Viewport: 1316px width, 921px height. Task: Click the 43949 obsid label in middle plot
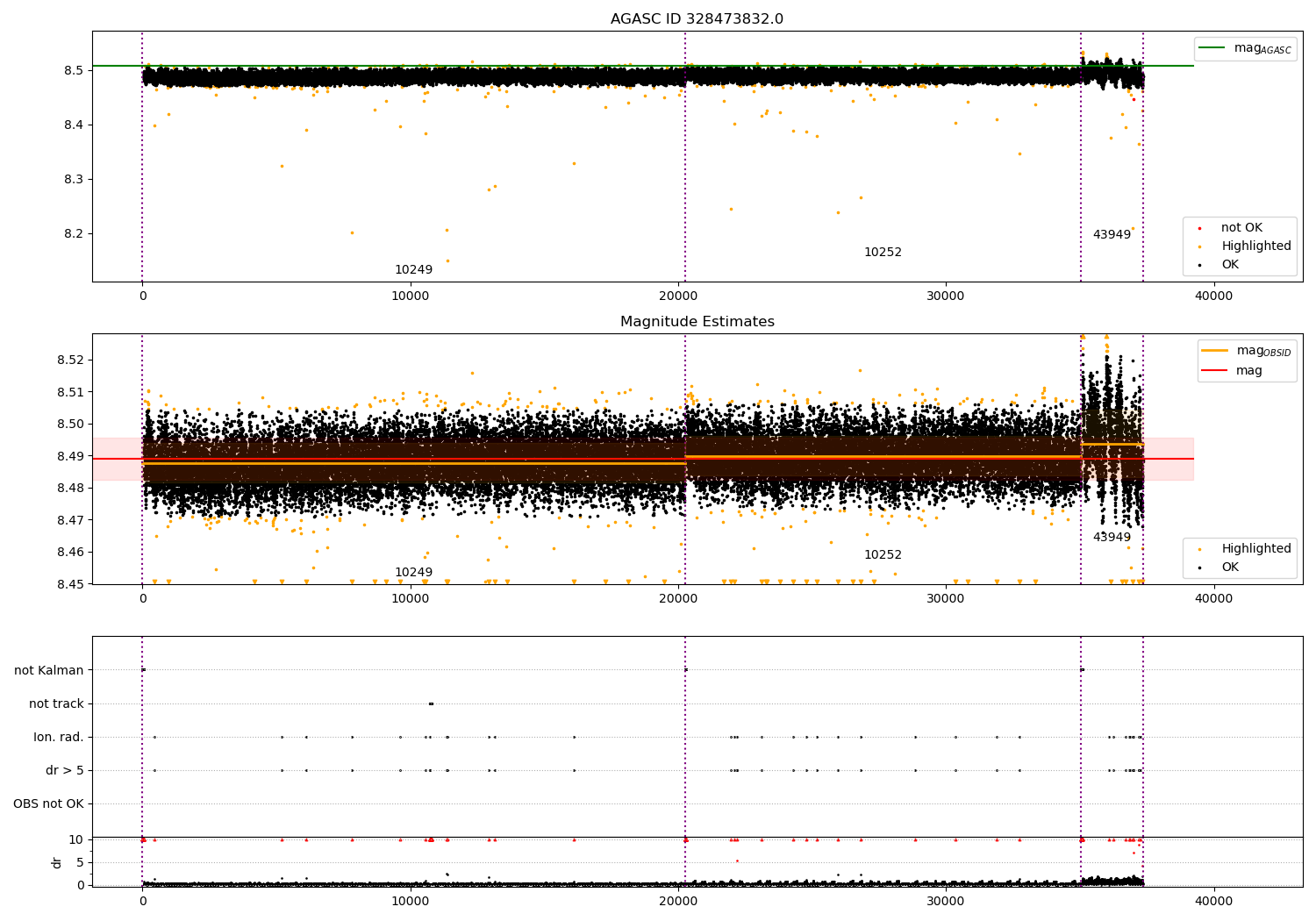coord(1112,538)
